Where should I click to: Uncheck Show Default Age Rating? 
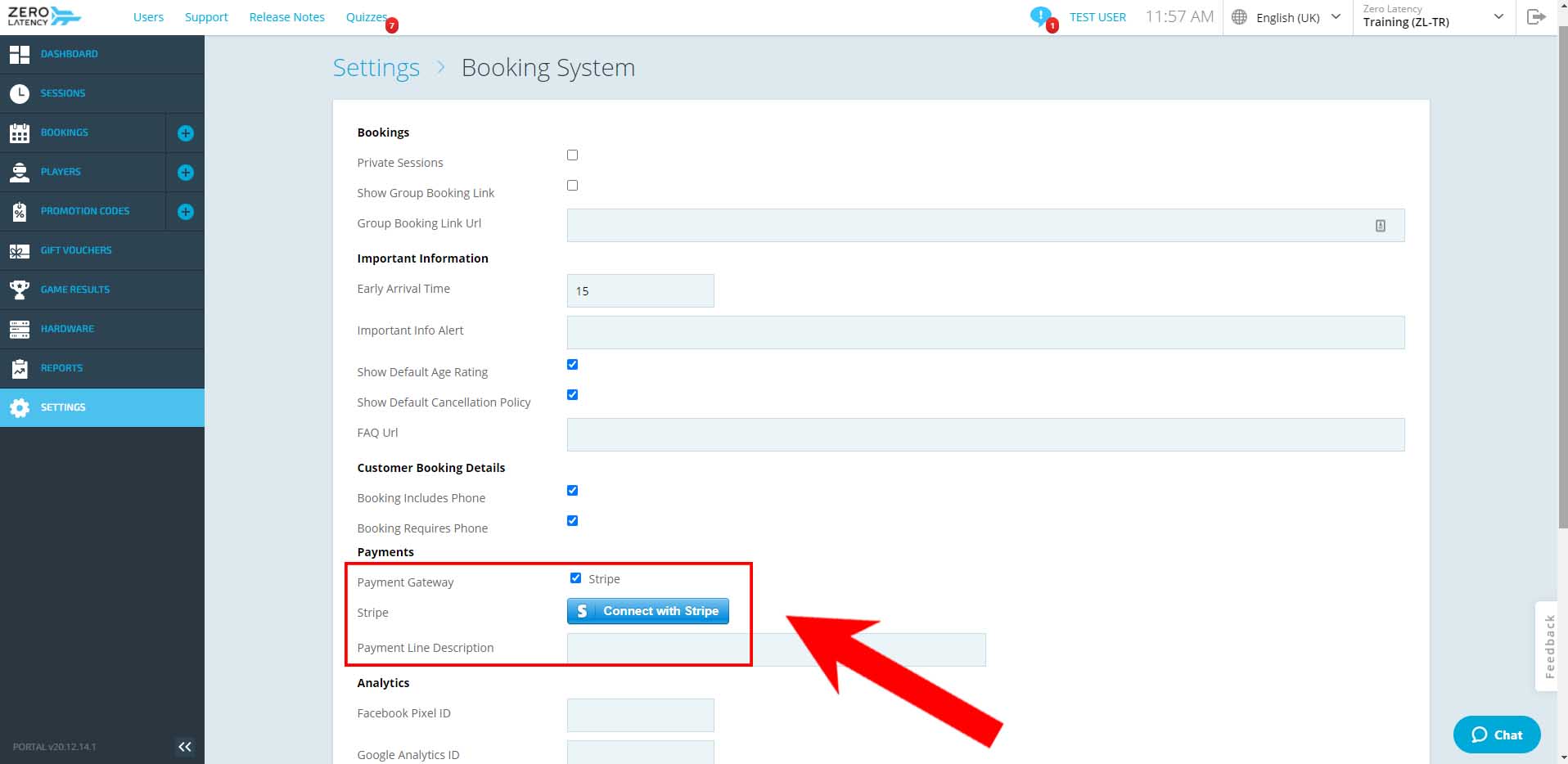click(x=573, y=364)
